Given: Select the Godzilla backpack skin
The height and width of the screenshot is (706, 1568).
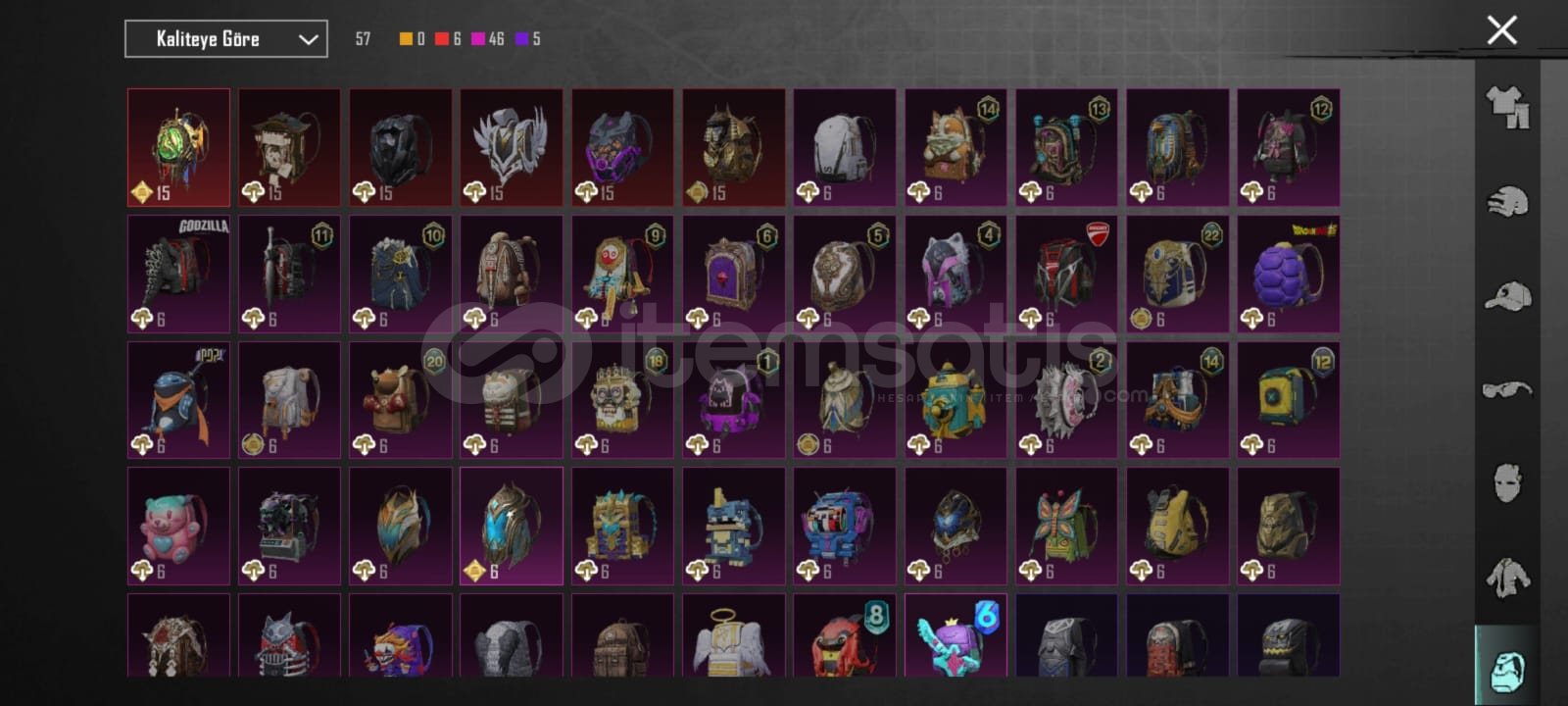Looking at the screenshot, I should pyautogui.click(x=178, y=274).
